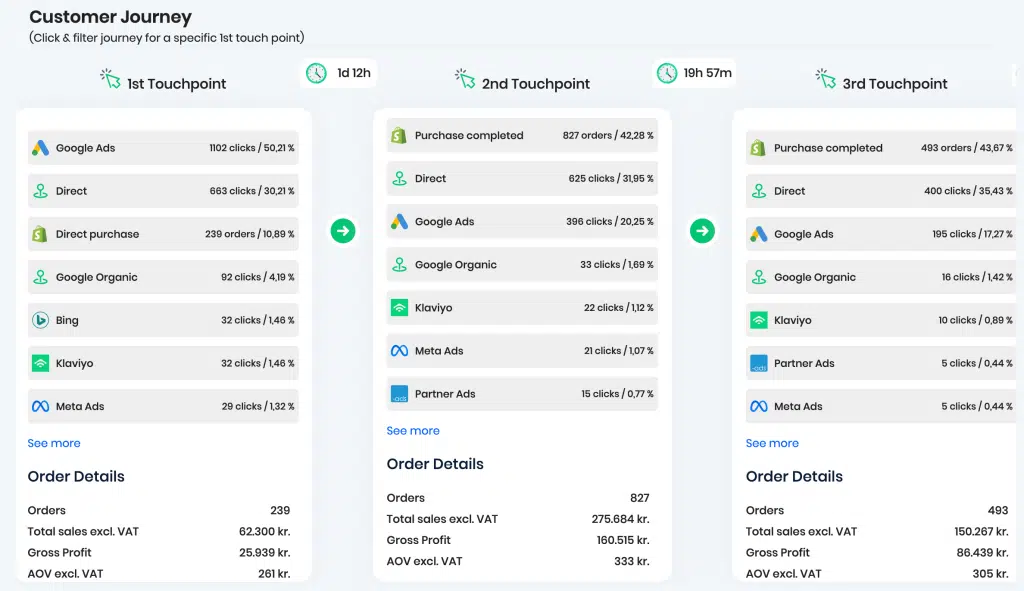Filter journey by Google Ads 1102 clicks row
1024x591 pixels.
tap(163, 148)
